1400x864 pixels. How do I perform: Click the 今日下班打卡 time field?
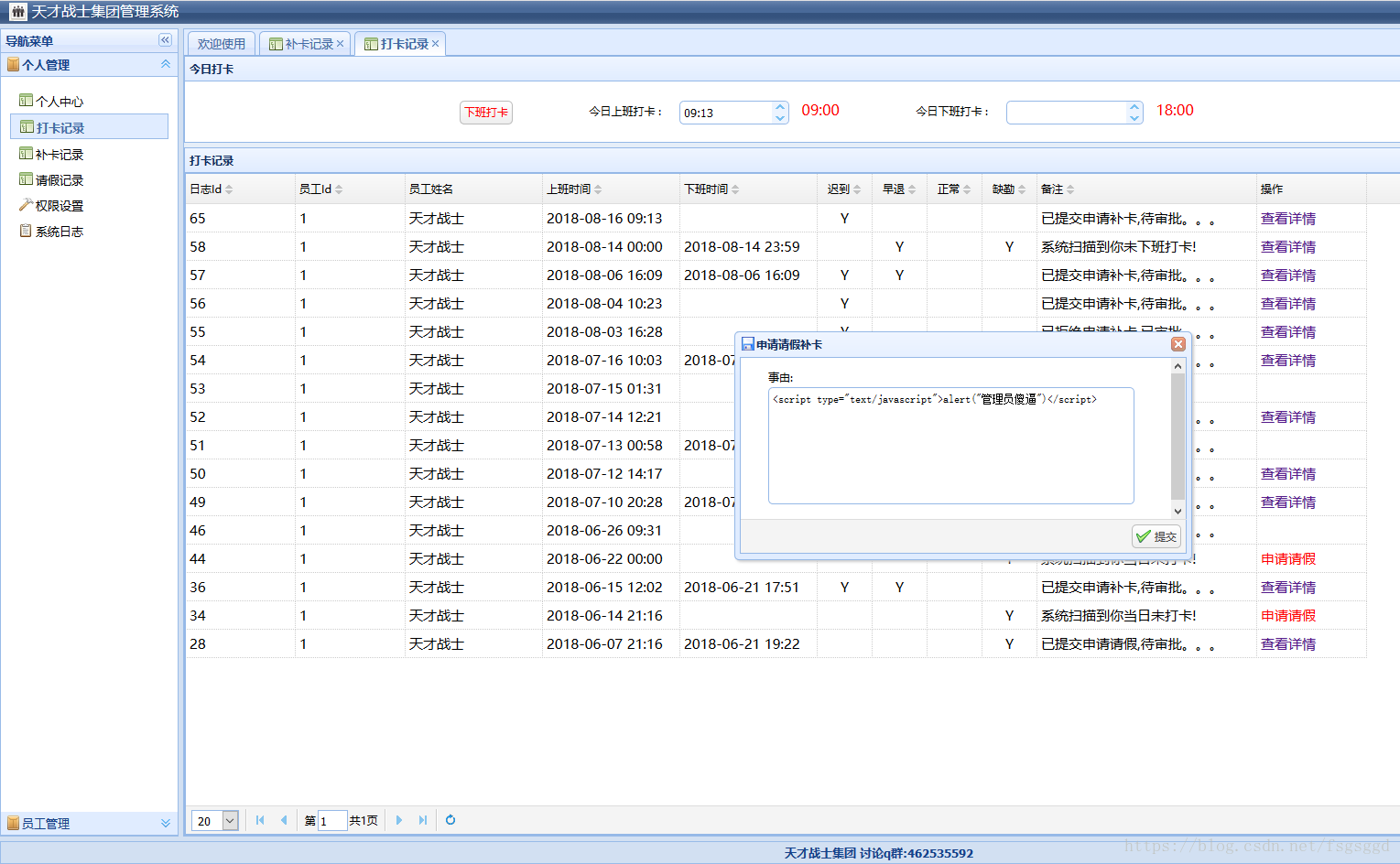(x=1067, y=113)
